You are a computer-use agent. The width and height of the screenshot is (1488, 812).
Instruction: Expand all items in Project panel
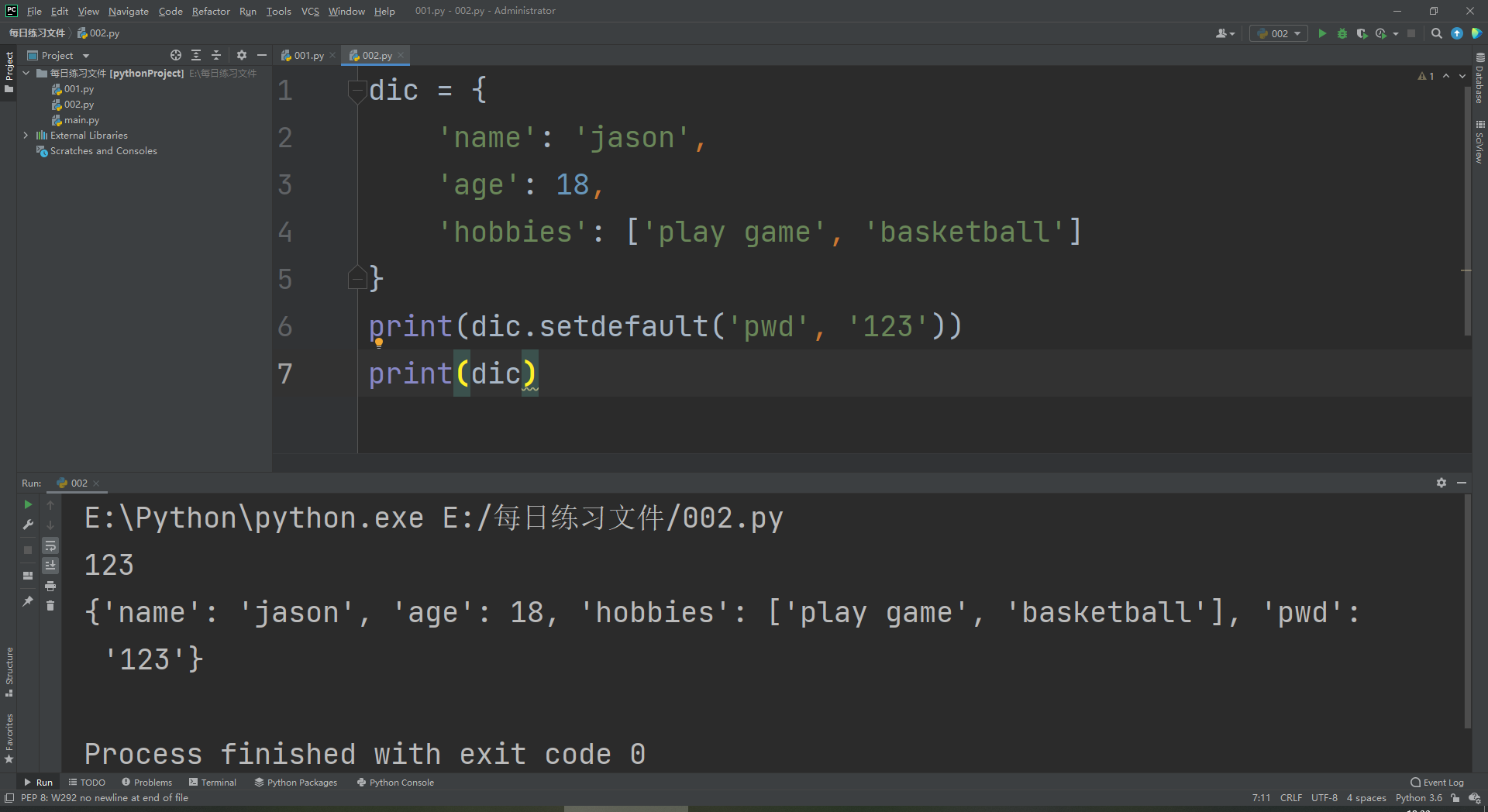(196, 55)
